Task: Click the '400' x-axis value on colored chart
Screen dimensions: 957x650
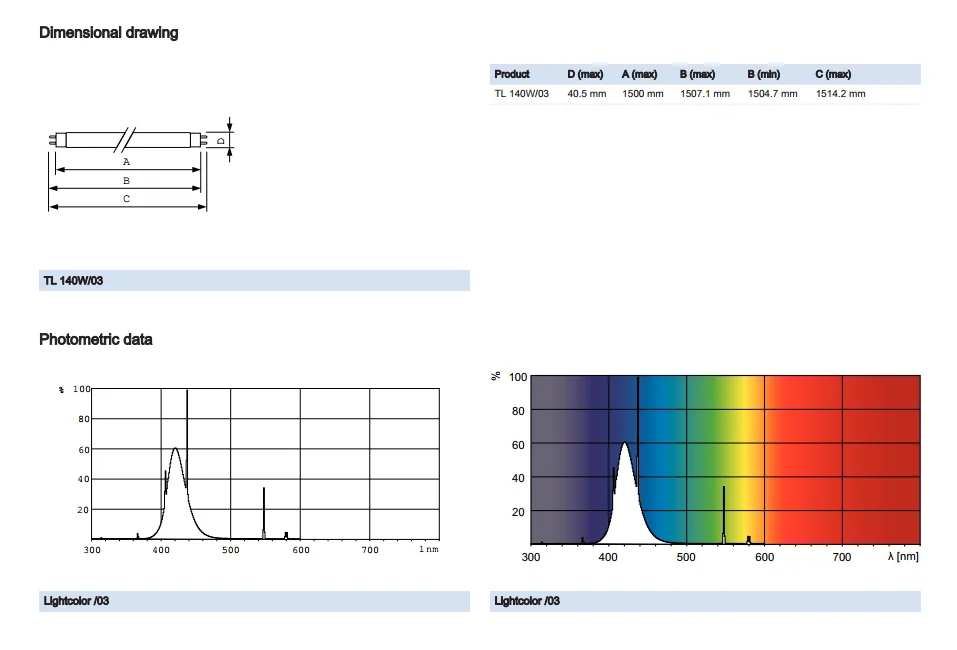Action: (x=608, y=557)
